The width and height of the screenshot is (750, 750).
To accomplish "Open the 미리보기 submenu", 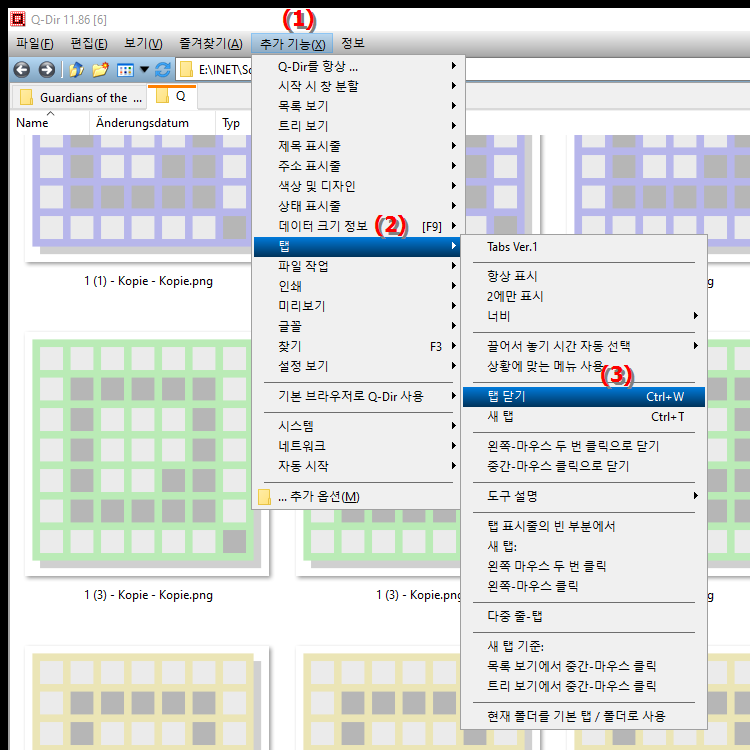I will (x=356, y=306).
